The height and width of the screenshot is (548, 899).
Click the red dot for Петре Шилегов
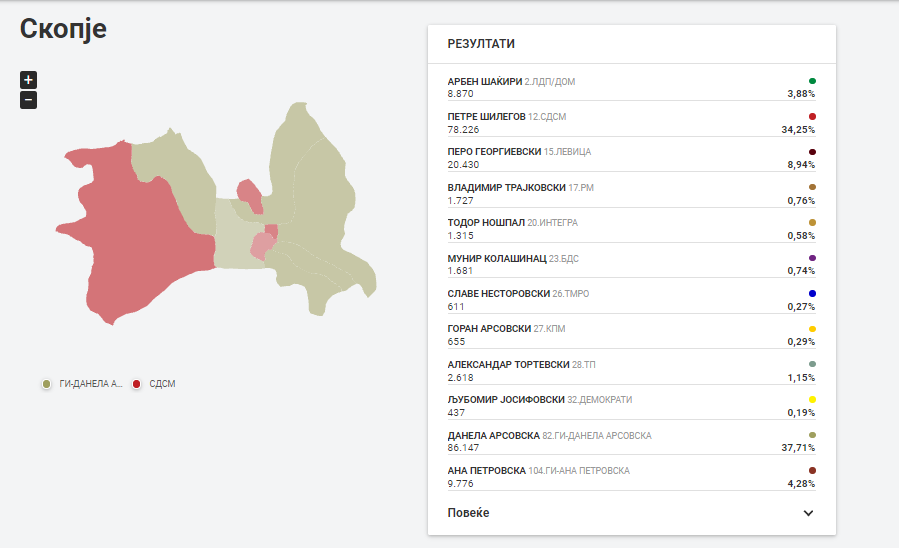click(812, 116)
